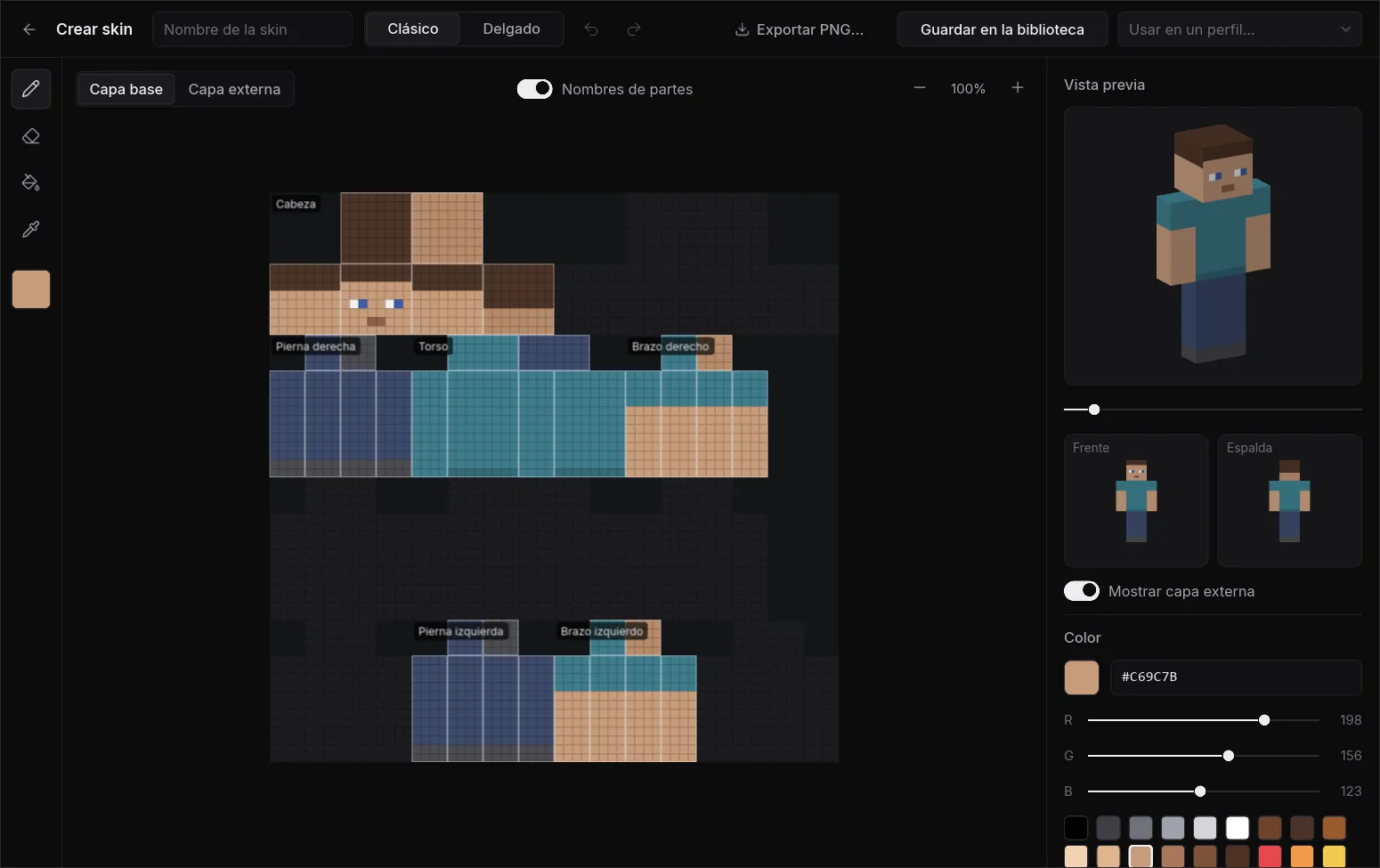Viewport: 1380px width, 868px height.
Task: Switch to the Capa base tab
Action: coord(126,89)
